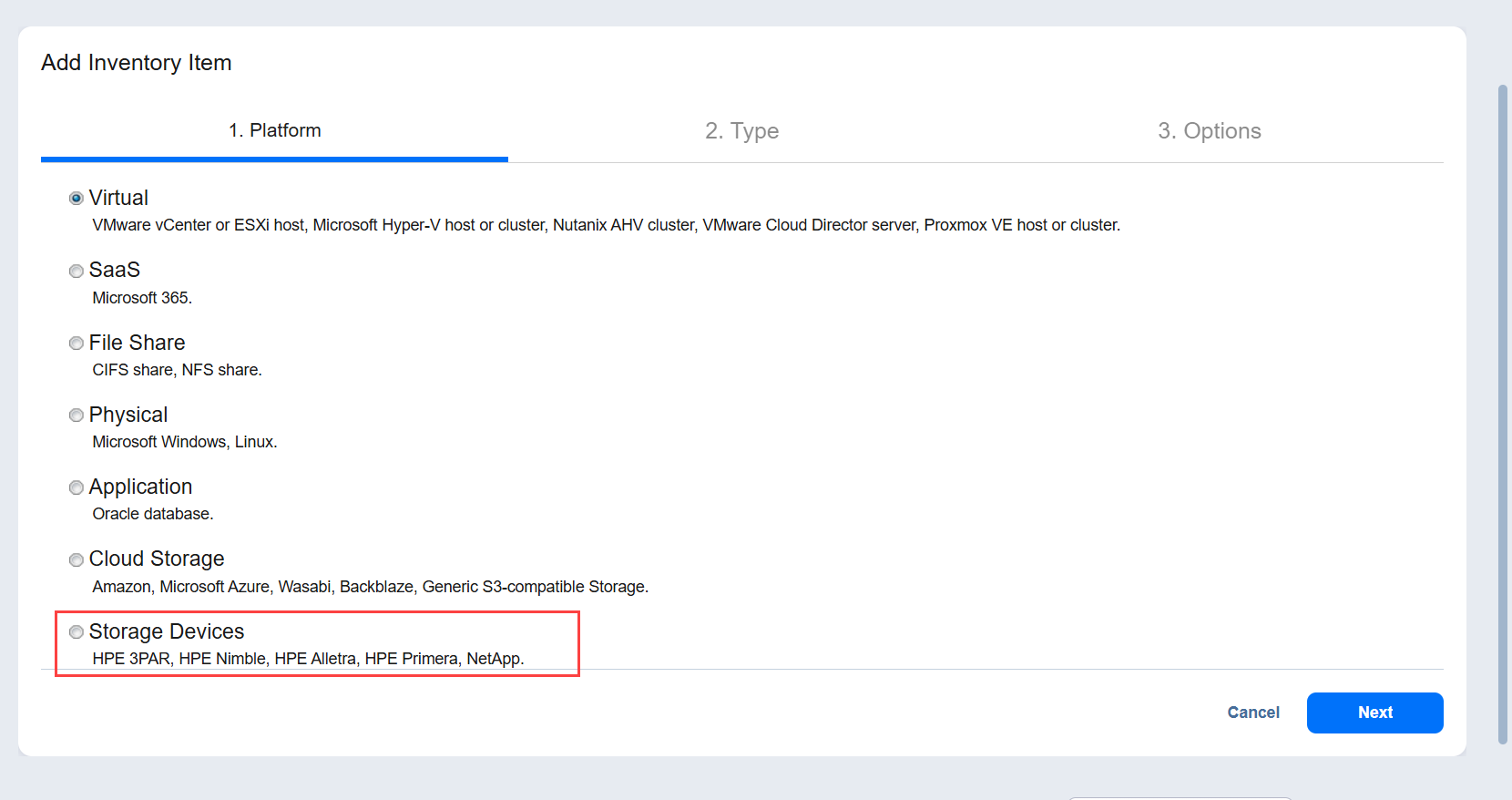Select the Storage Devices radio button

point(77,632)
